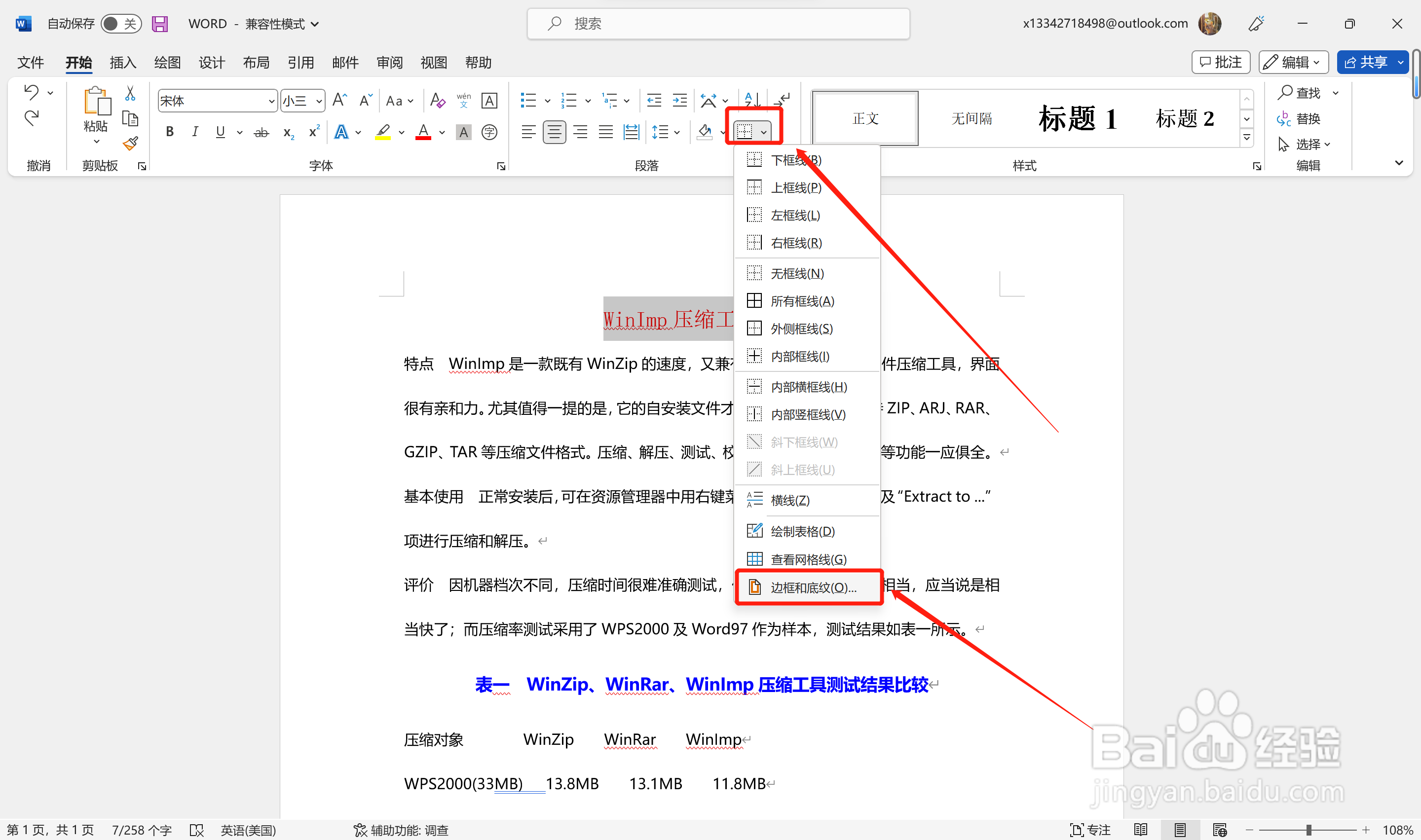Open the styles gallery expander arrow

point(1247,137)
